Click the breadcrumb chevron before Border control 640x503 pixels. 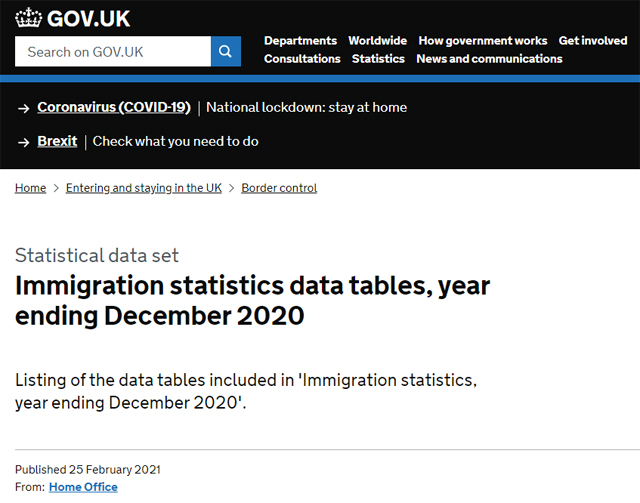tap(231, 188)
